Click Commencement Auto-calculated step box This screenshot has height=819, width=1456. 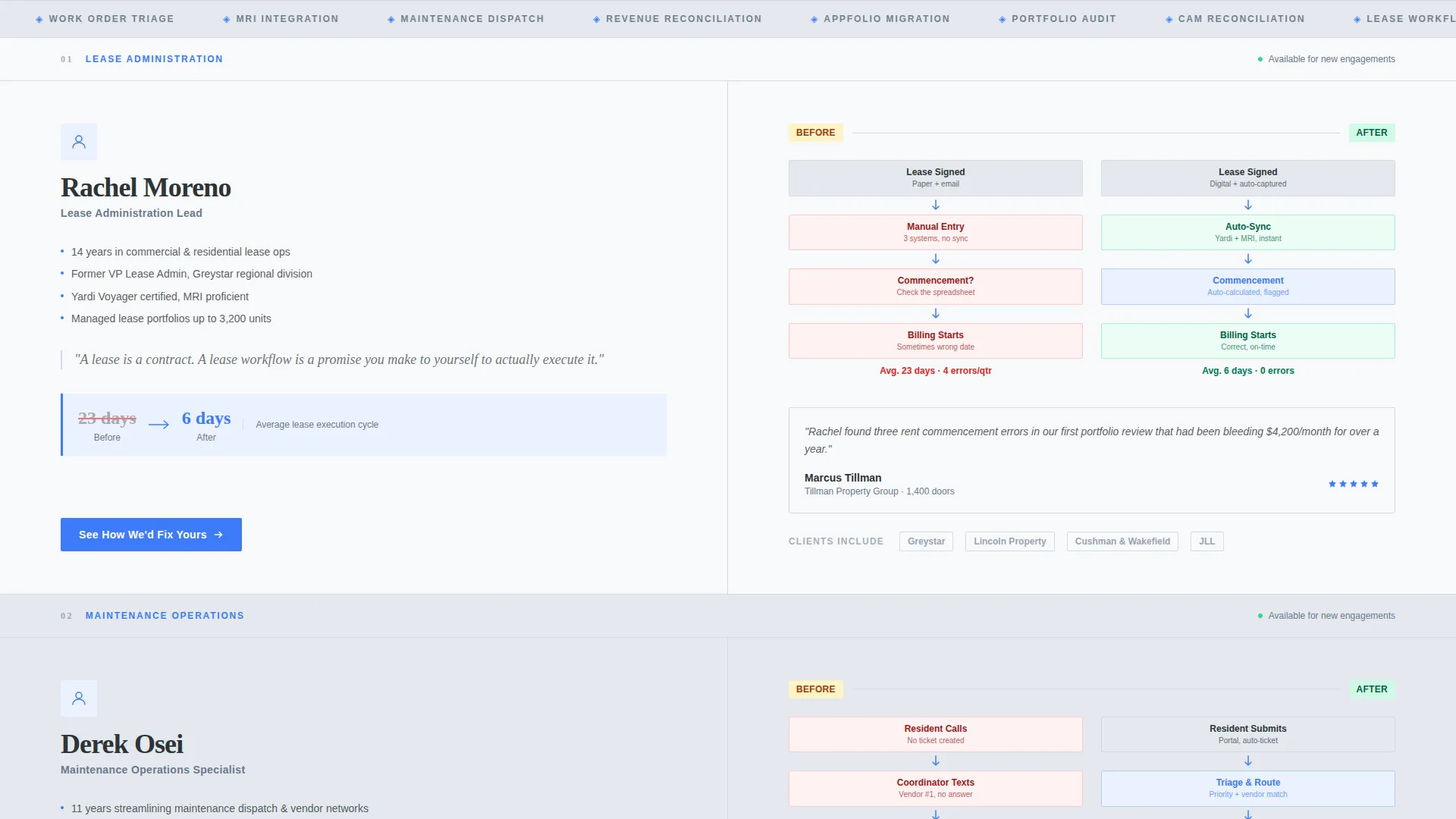point(1248,287)
